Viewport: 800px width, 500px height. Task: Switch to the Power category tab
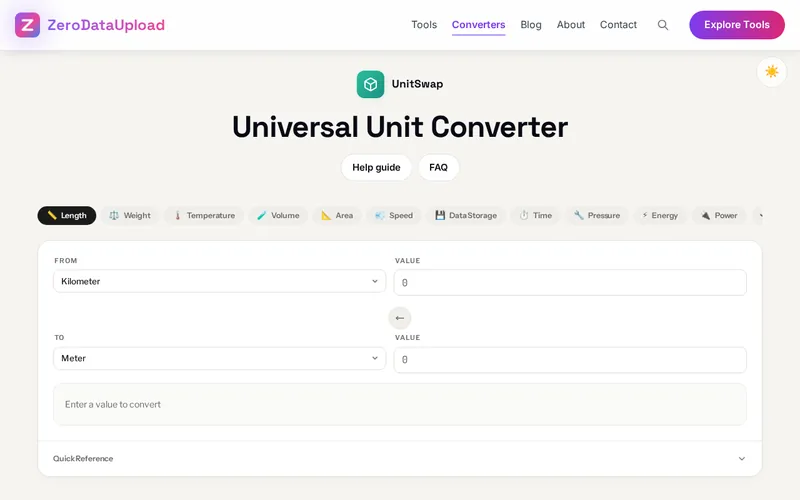click(x=719, y=215)
